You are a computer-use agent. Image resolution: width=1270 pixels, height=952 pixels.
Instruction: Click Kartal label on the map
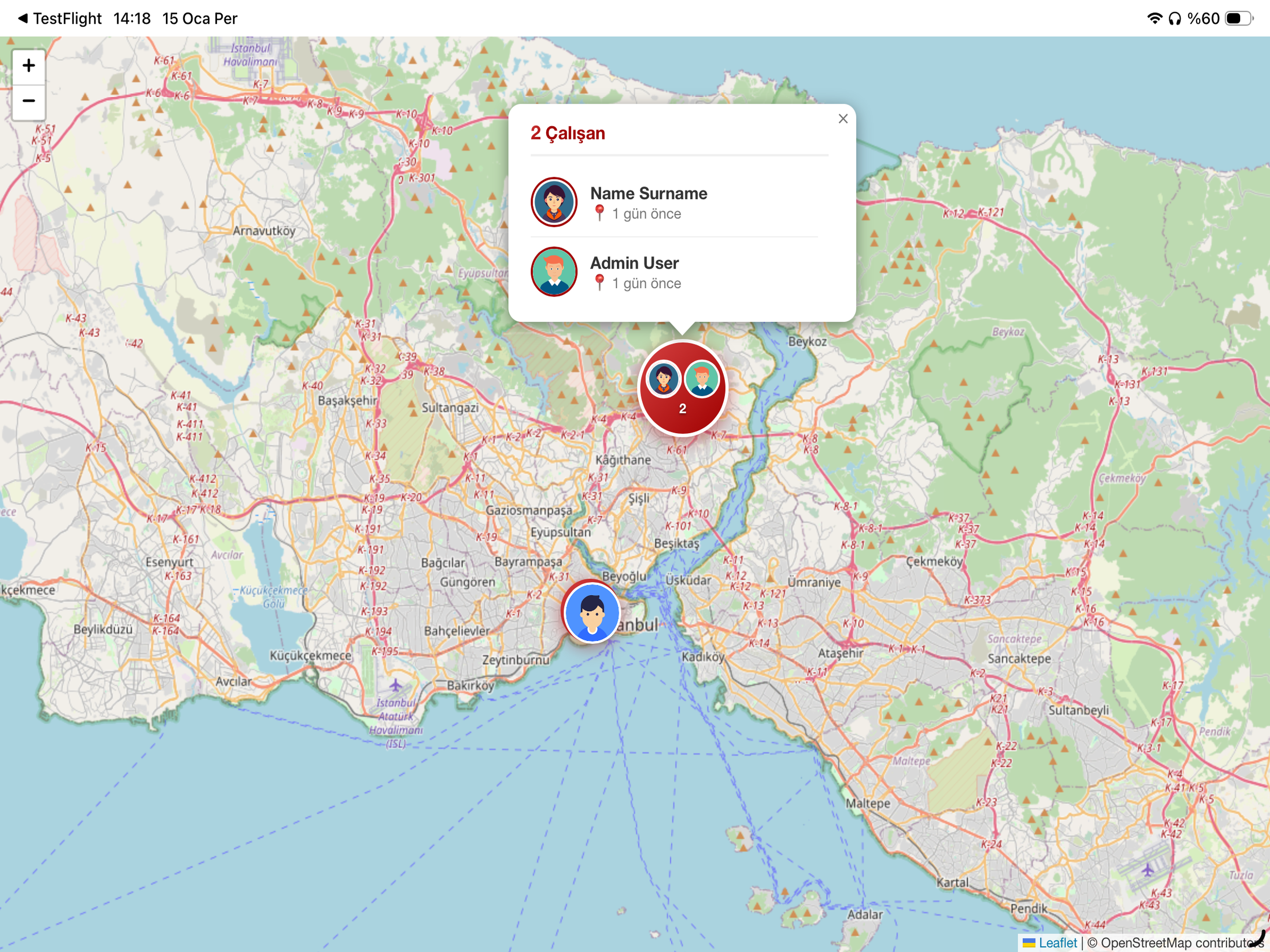click(x=952, y=883)
